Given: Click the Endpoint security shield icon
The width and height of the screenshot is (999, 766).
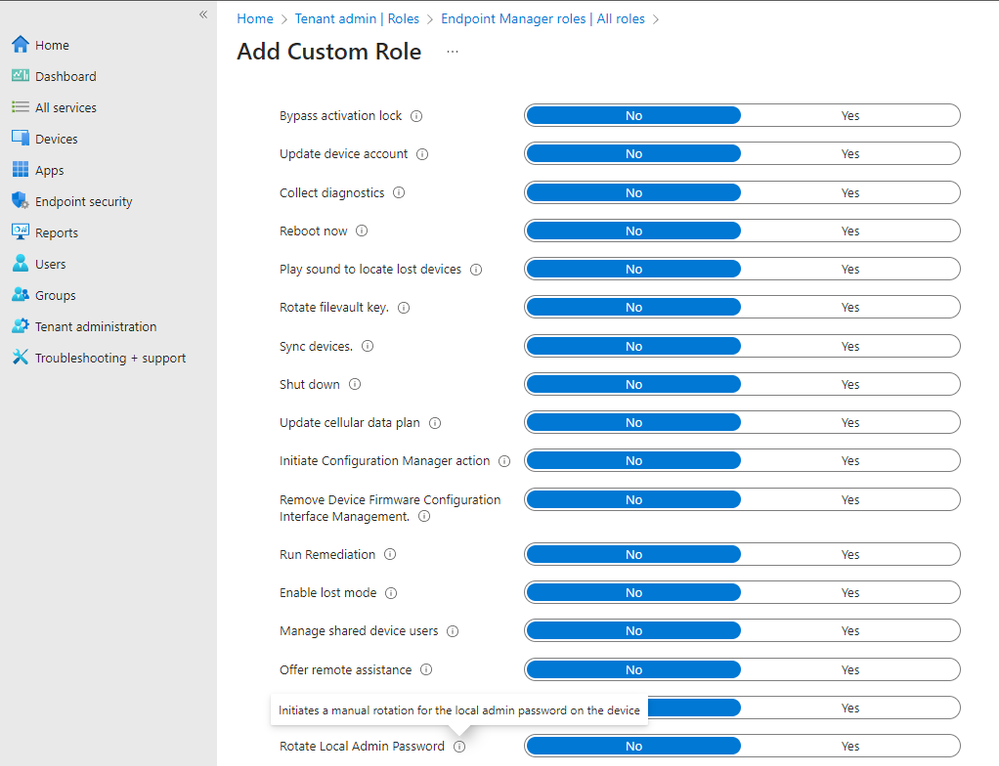Looking at the screenshot, I should (x=20, y=201).
